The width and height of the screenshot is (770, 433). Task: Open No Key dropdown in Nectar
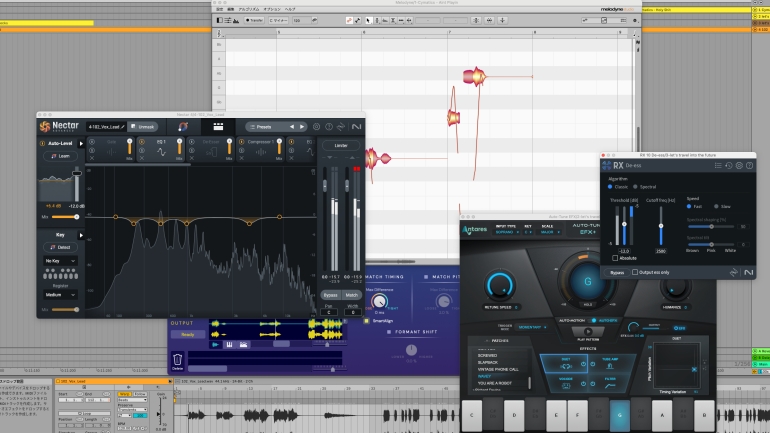60,261
